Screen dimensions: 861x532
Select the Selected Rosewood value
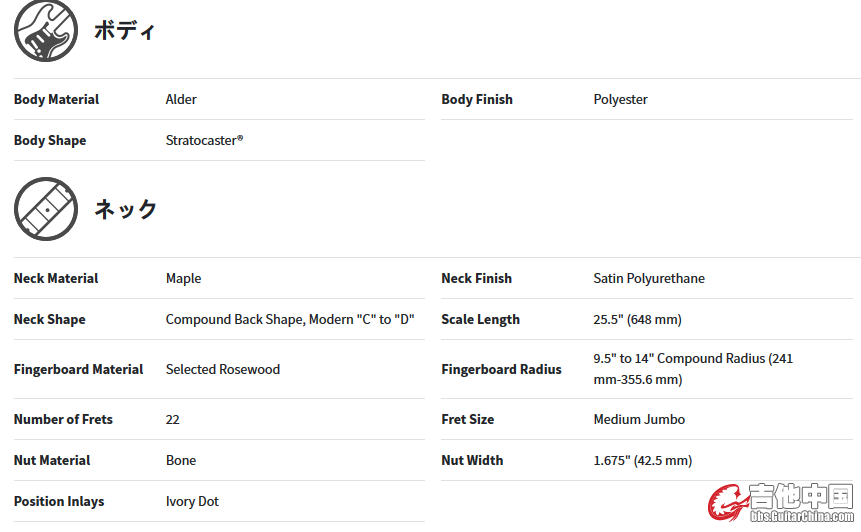pos(222,369)
